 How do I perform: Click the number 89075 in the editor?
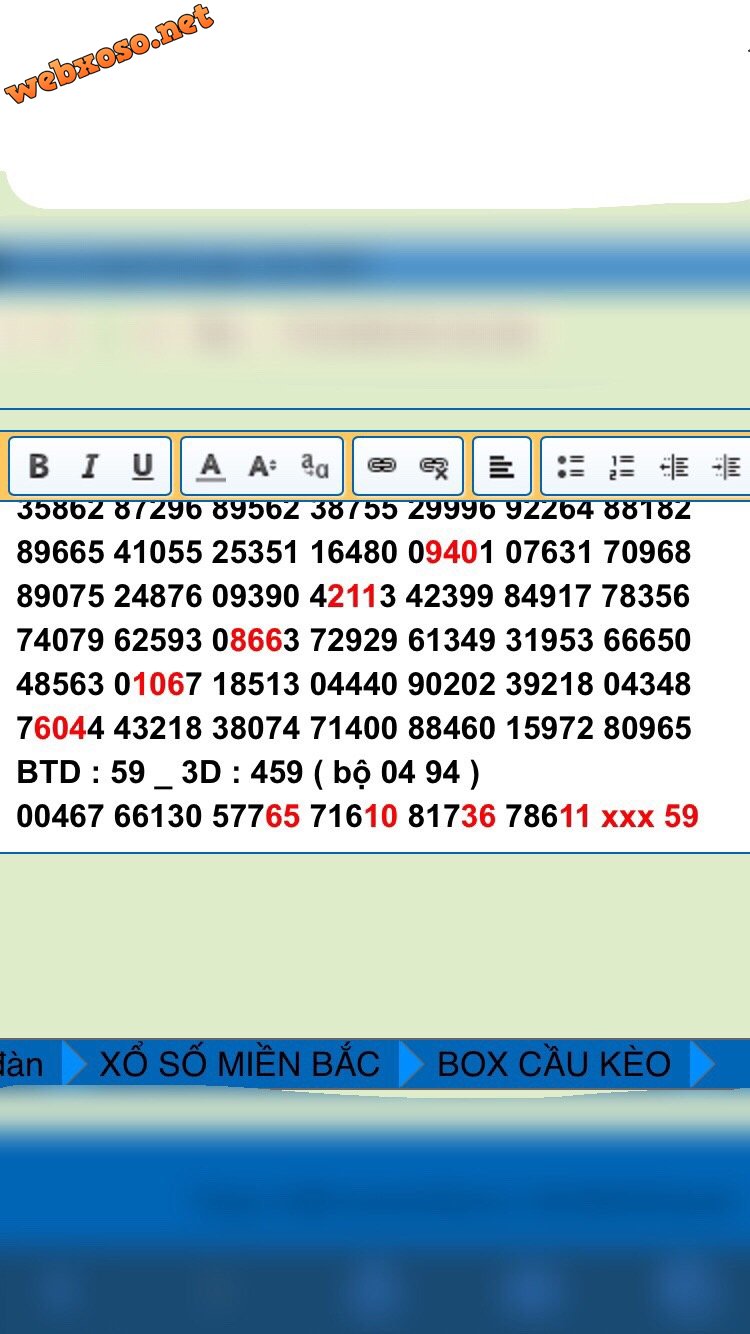pos(60,596)
